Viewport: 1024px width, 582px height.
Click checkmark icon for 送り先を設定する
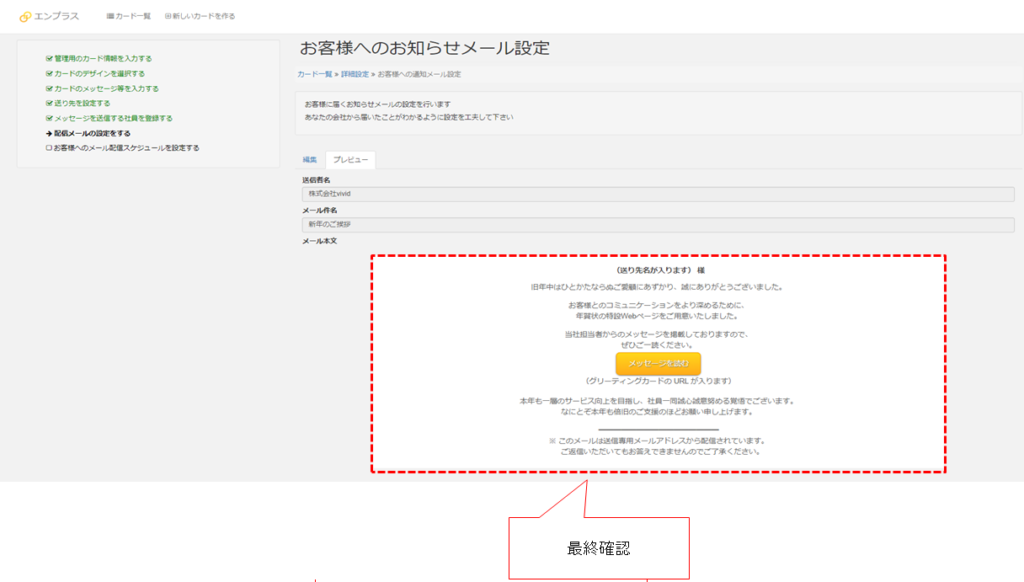pos(49,103)
